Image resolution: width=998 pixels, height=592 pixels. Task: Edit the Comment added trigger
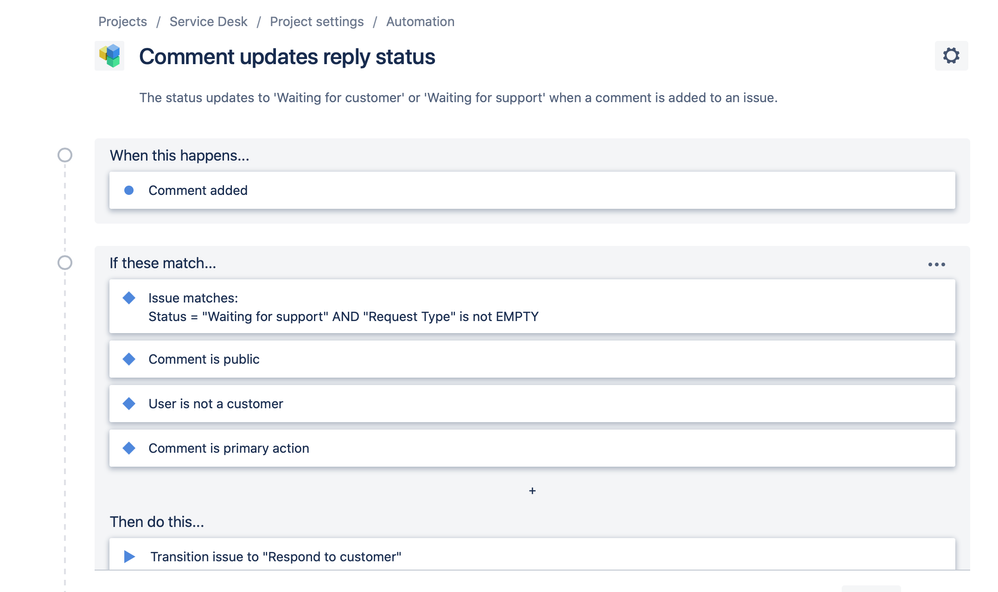[532, 190]
